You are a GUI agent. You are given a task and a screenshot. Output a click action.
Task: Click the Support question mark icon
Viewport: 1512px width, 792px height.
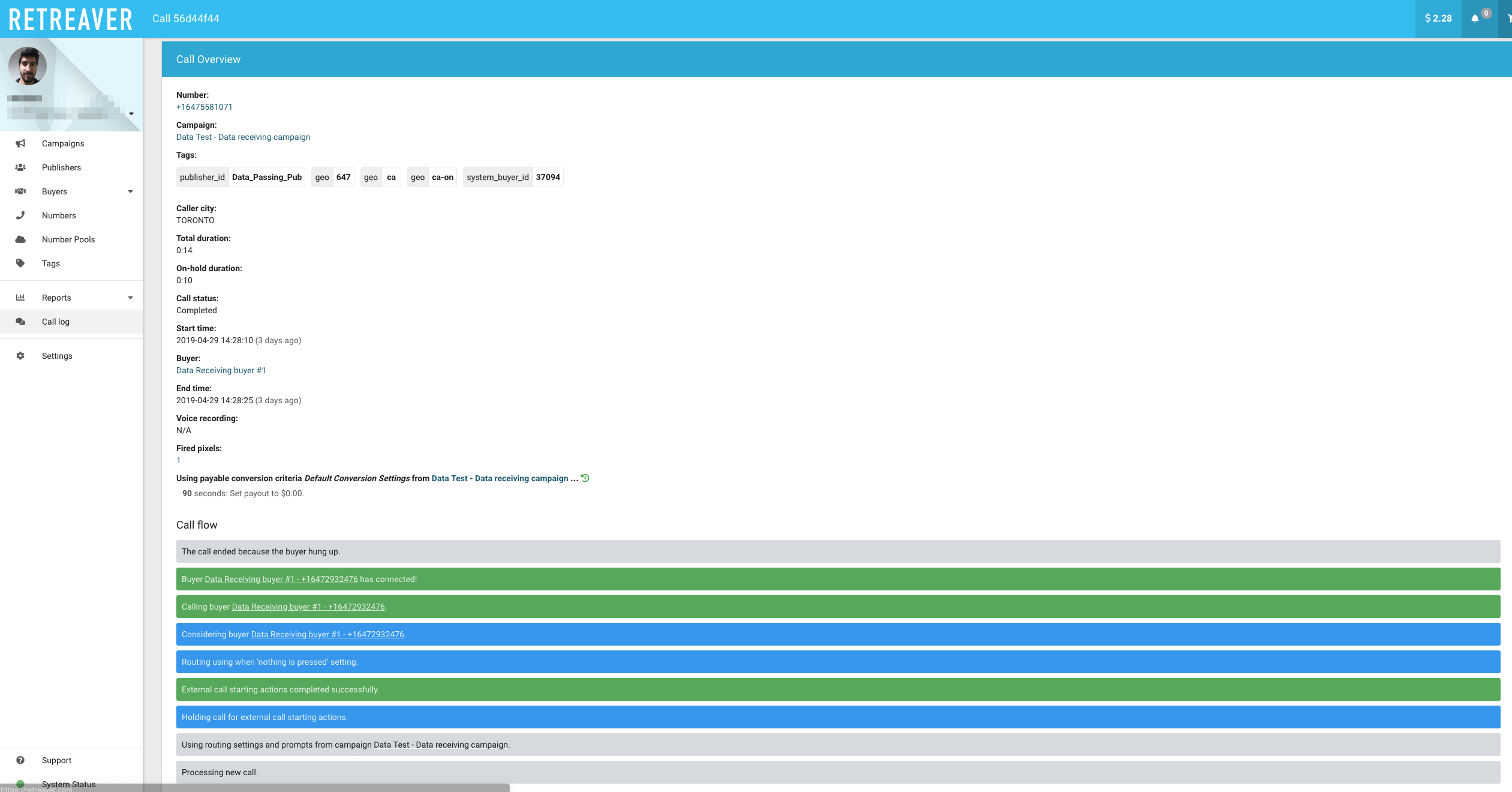(x=20, y=760)
